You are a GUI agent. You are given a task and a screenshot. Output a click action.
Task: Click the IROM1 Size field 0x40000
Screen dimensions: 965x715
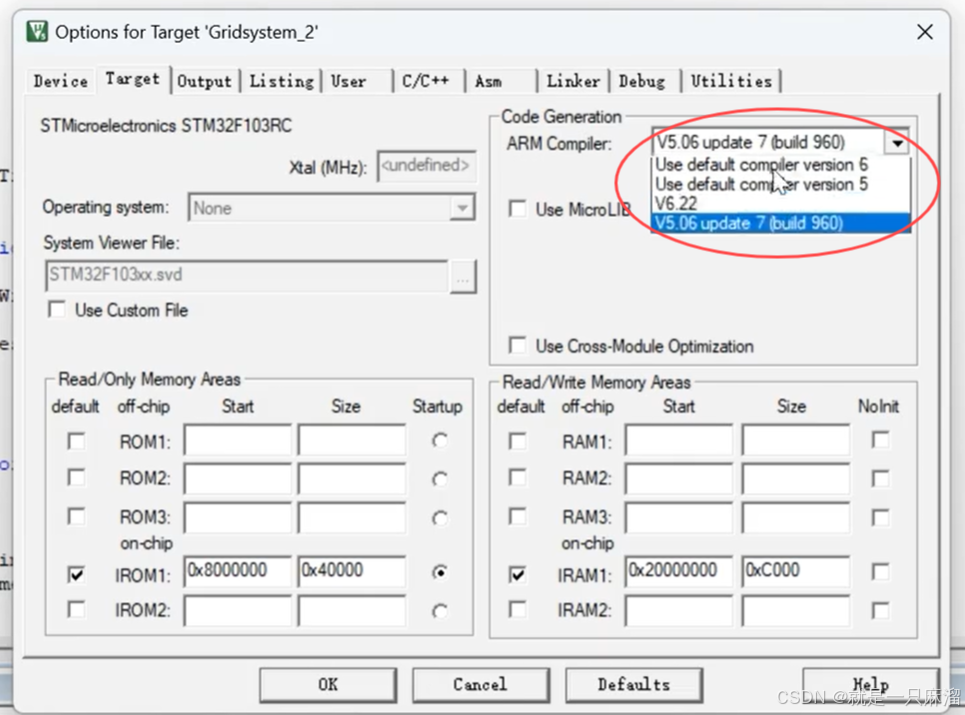[x=351, y=571]
